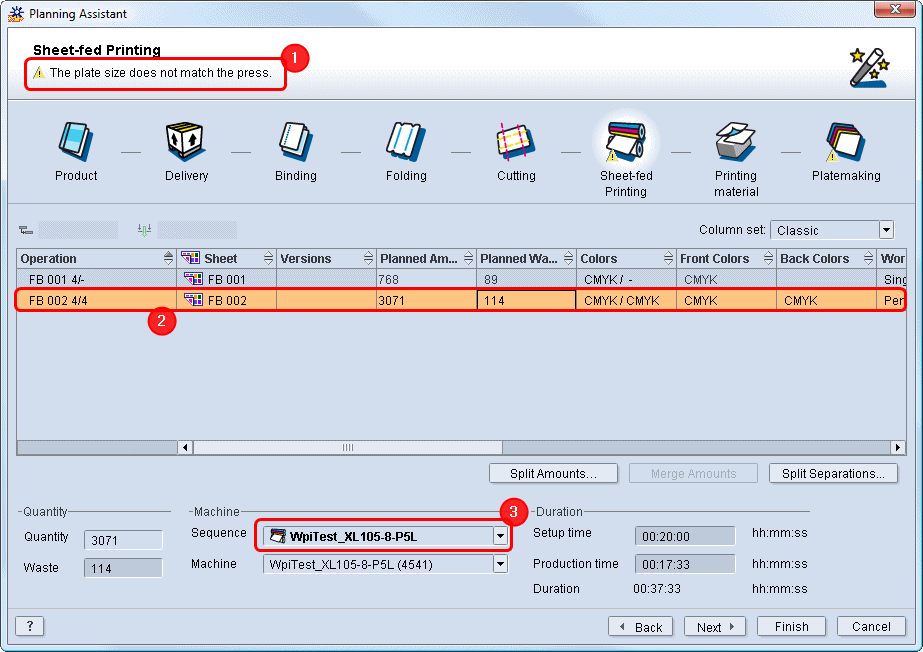Select the FB 001 4/- operation row
923x652 pixels.
point(96,280)
